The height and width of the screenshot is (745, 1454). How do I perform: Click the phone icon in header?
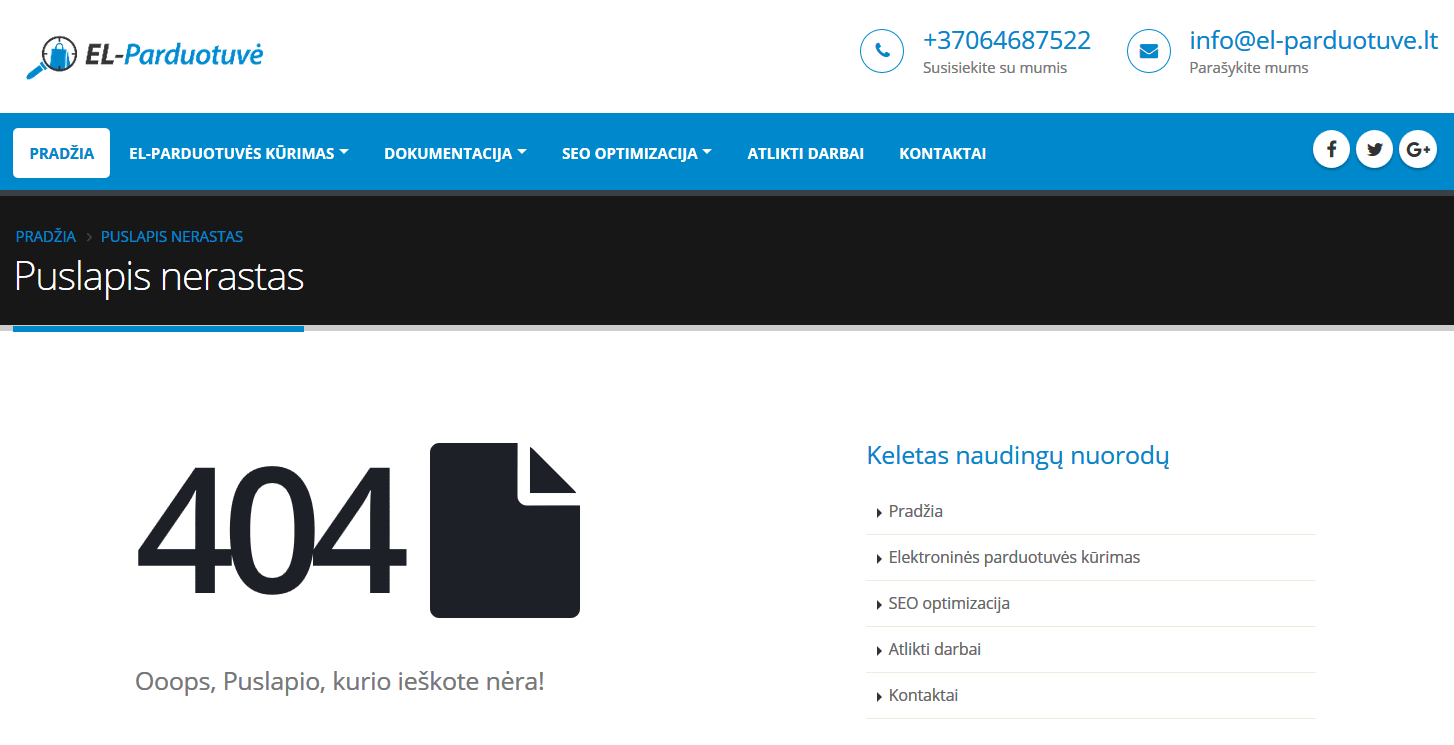882,51
